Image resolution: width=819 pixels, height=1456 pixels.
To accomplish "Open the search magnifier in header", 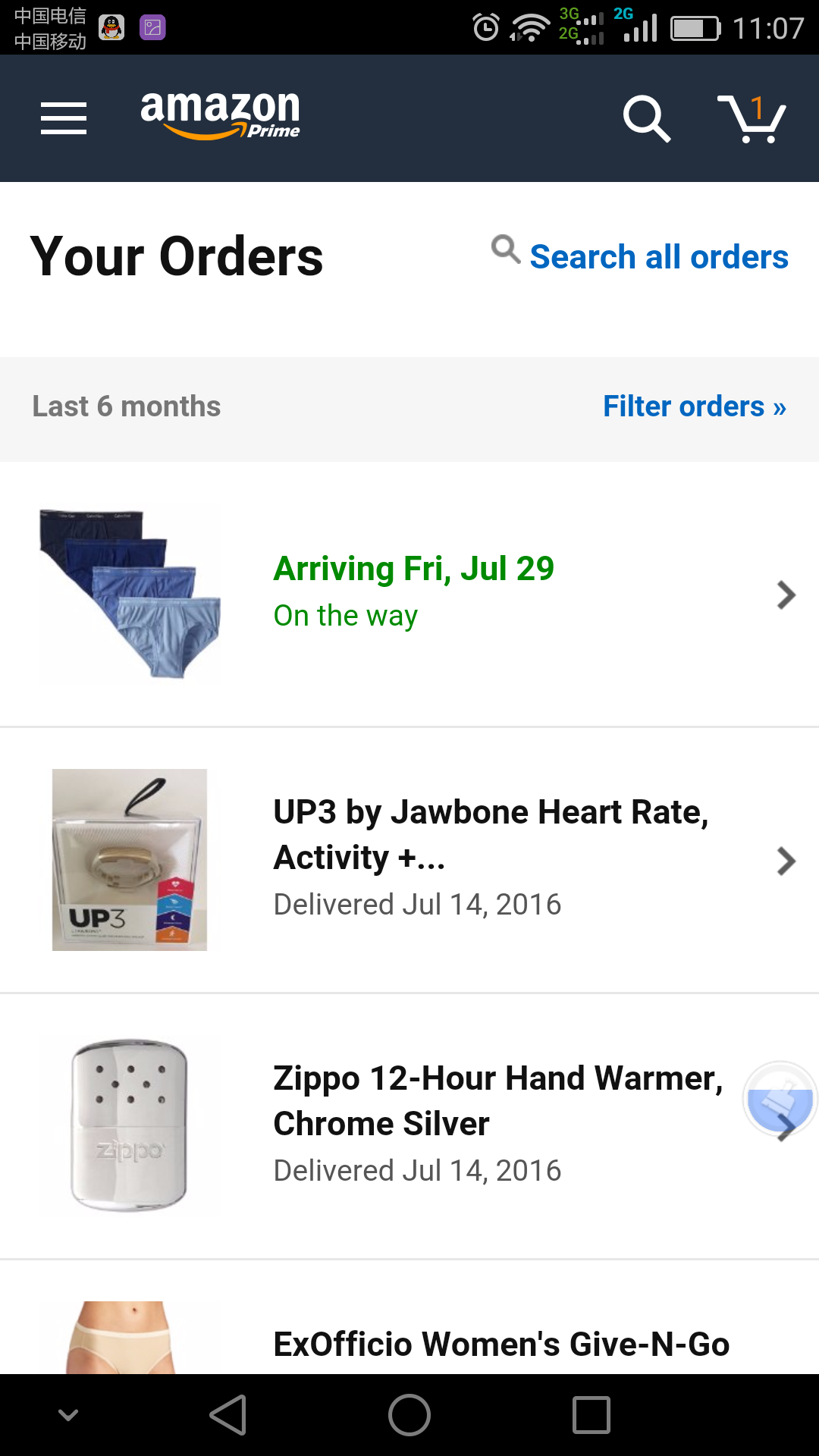I will pos(646,118).
